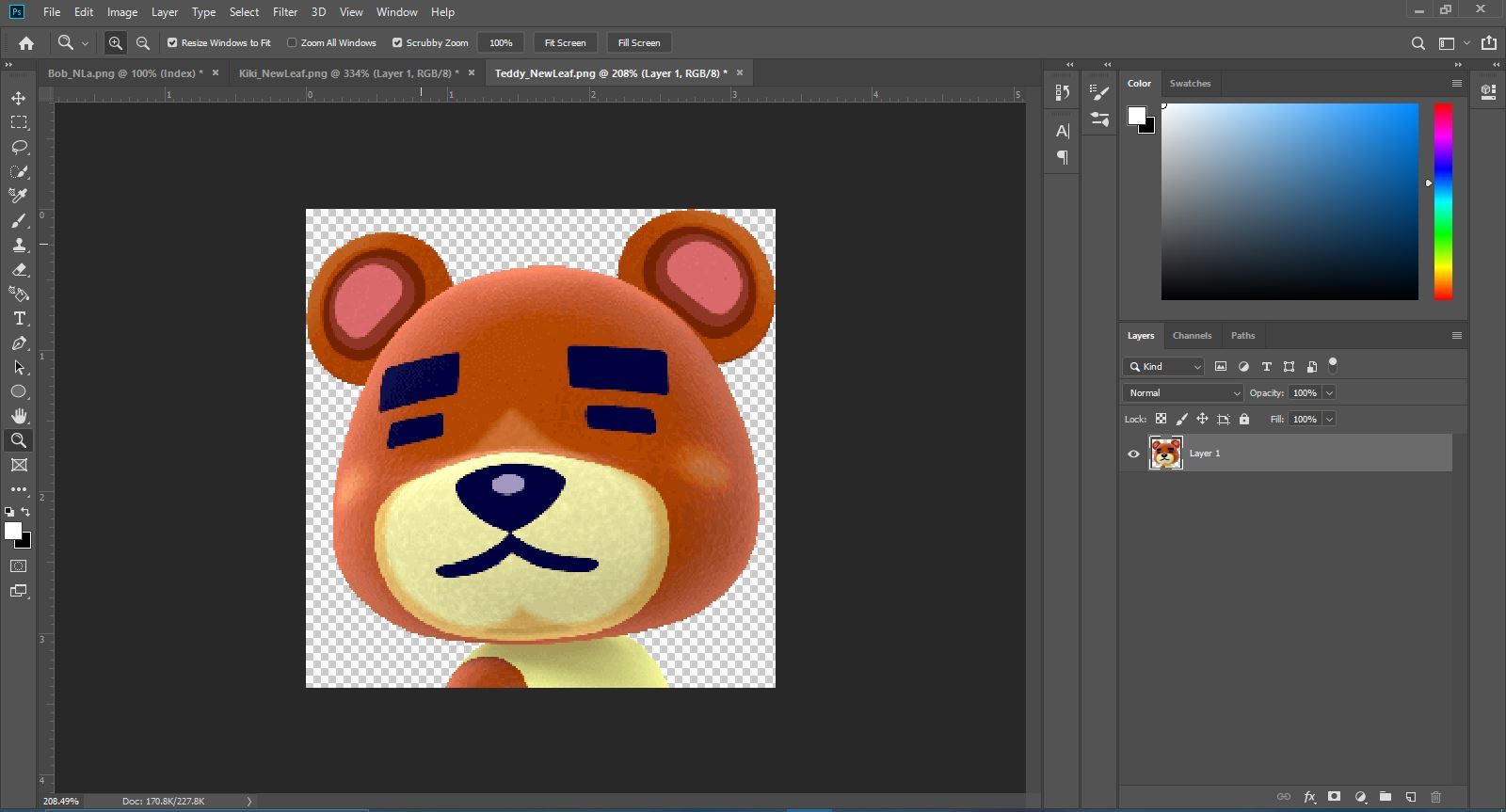Open the Zoom tool preset picker arrow
This screenshot has width=1506, height=812.
85,42
